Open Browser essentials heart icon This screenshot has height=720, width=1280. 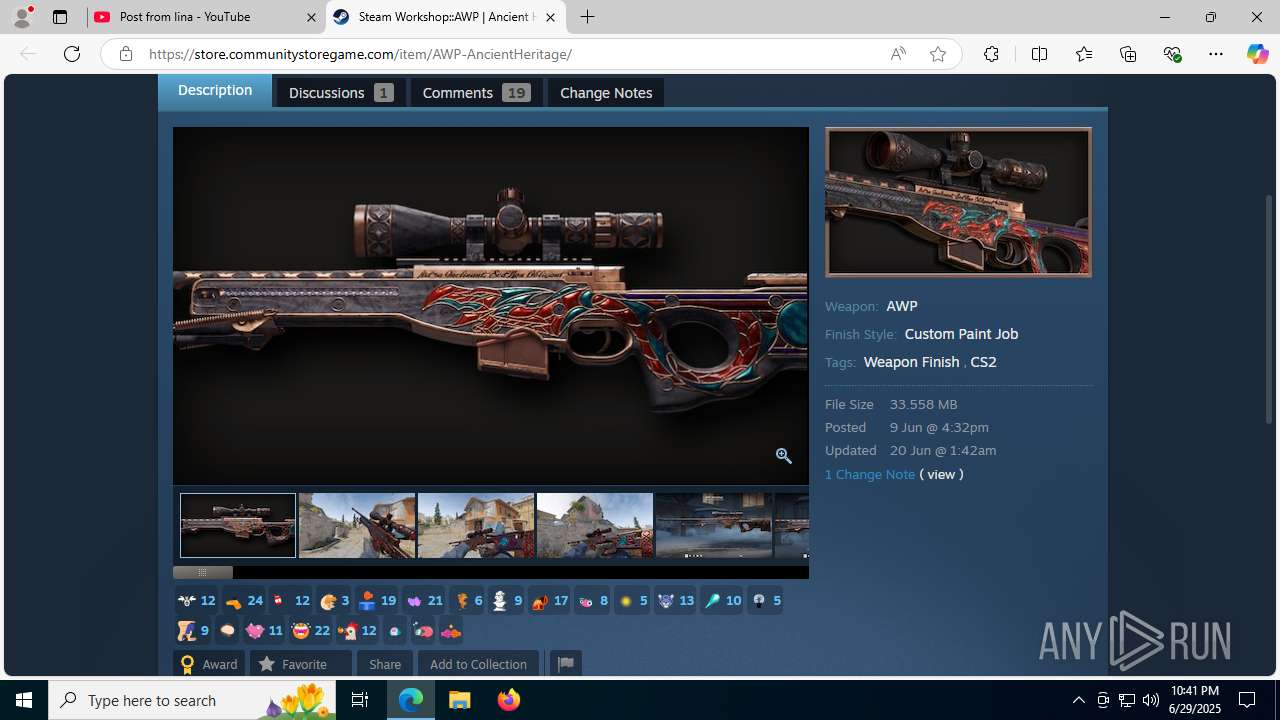pos(1172,54)
